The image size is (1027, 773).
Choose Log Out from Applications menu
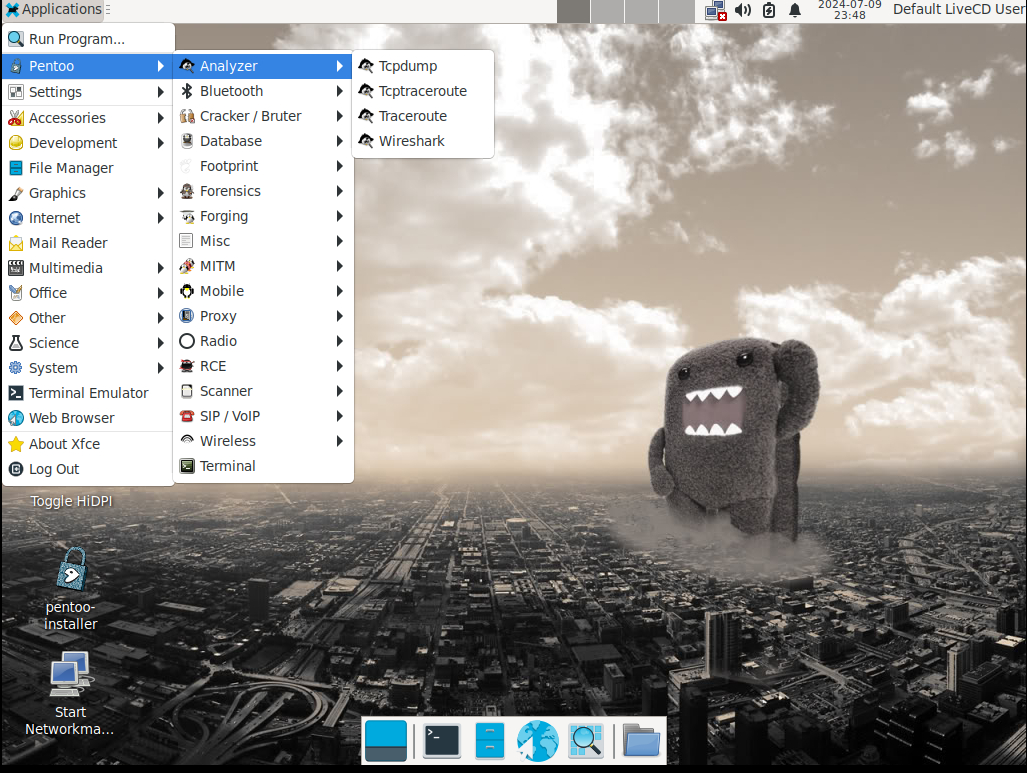click(88, 469)
